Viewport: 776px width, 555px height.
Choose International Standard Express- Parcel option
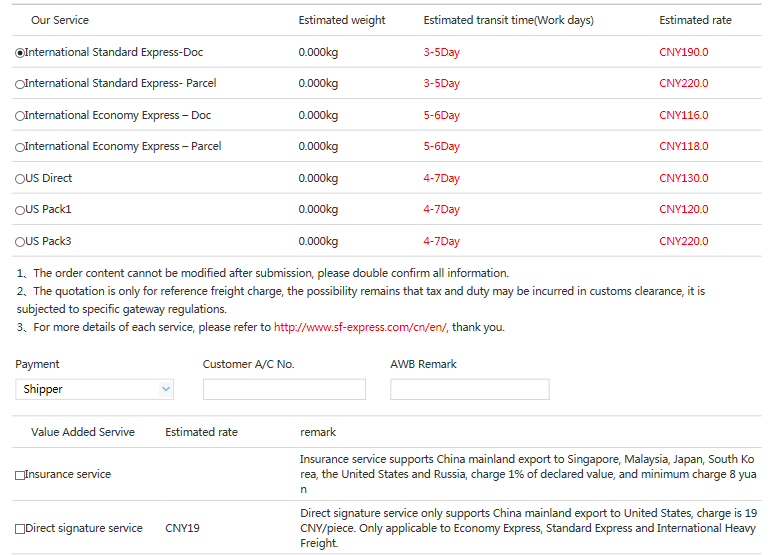pos(20,84)
